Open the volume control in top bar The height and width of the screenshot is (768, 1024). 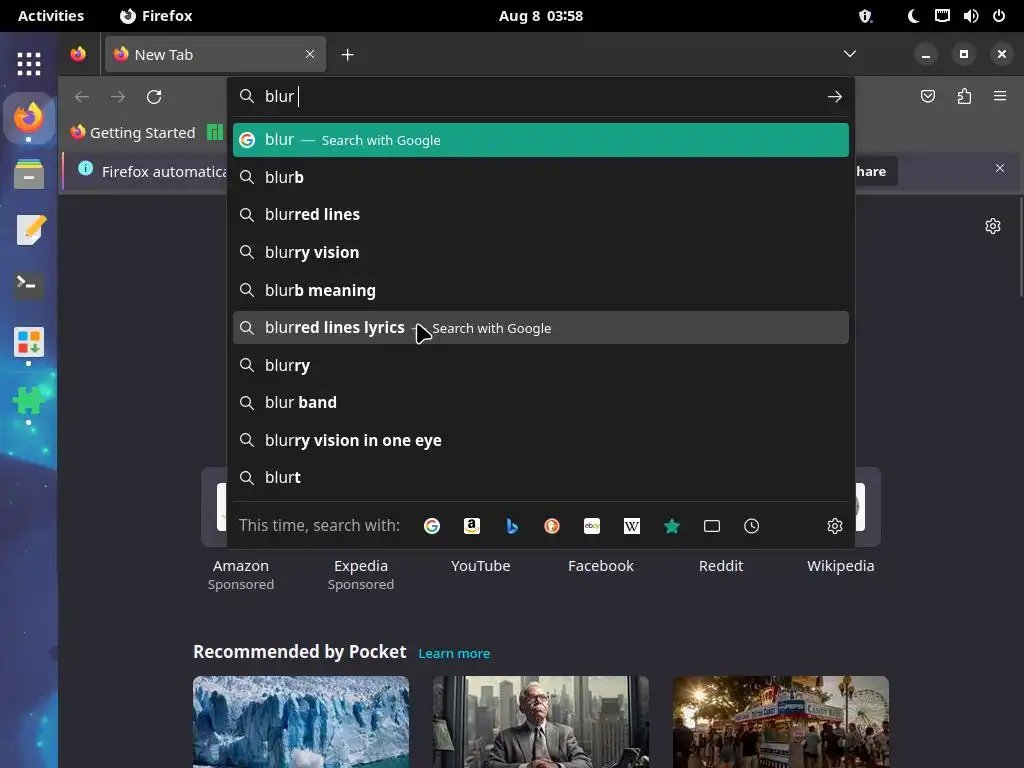(x=971, y=16)
